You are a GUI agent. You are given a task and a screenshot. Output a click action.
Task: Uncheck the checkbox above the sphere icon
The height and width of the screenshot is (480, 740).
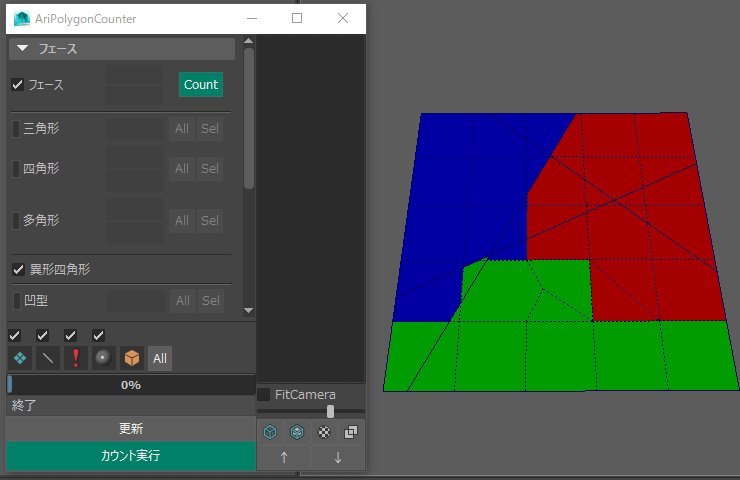98,336
